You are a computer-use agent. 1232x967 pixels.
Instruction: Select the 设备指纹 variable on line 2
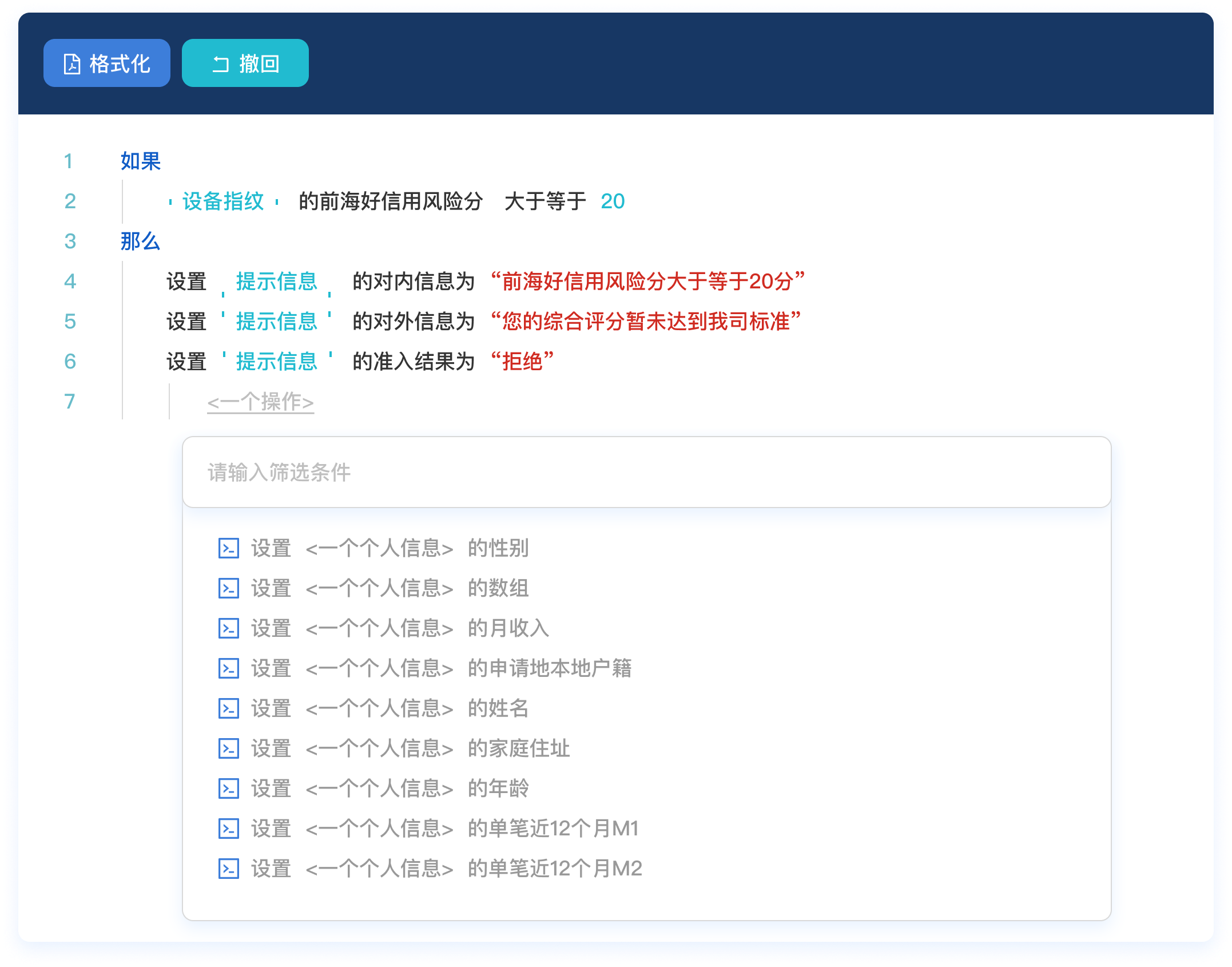[x=223, y=201]
